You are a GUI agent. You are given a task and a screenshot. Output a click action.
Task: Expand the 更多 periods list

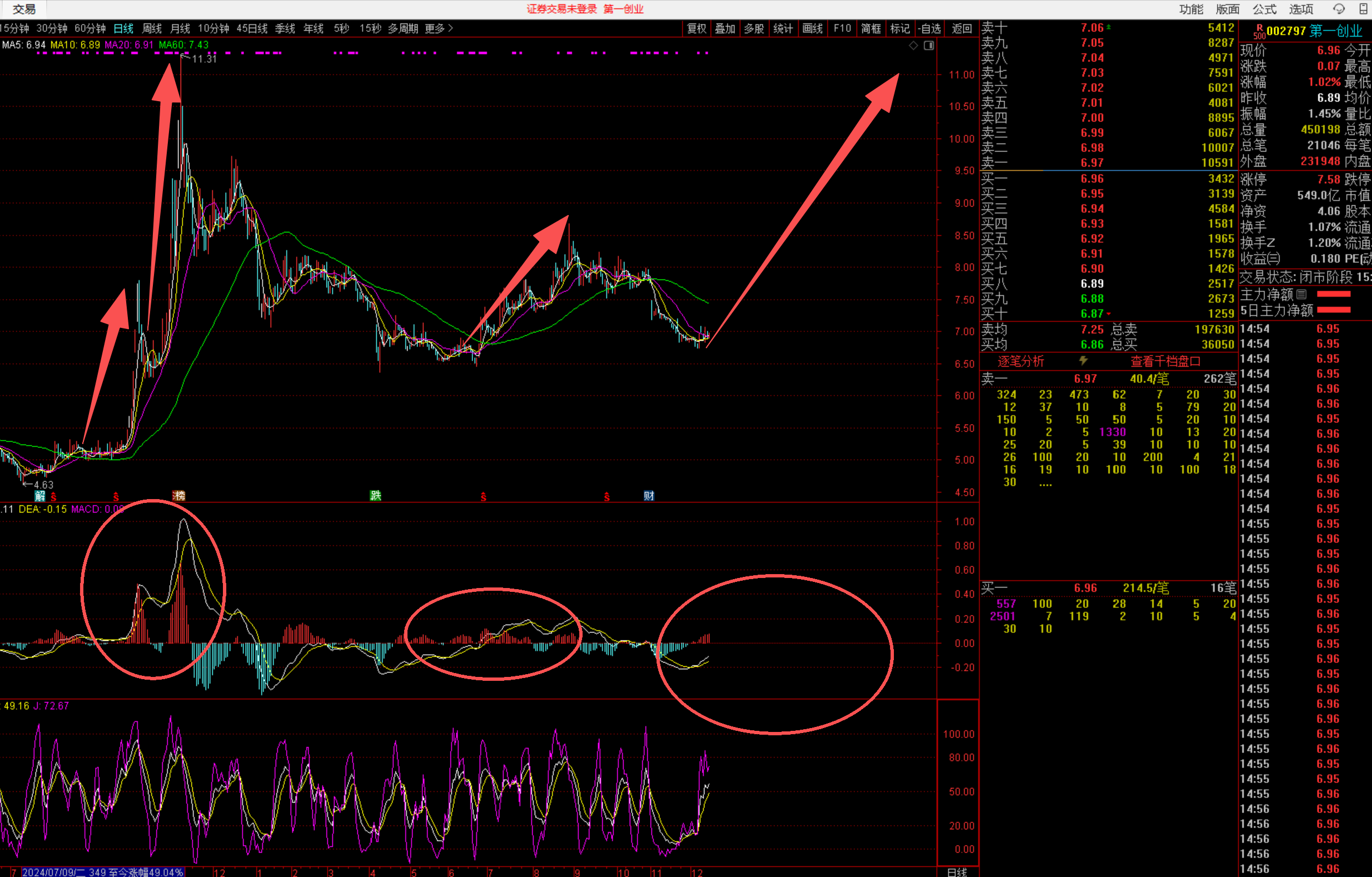pyautogui.click(x=438, y=28)
